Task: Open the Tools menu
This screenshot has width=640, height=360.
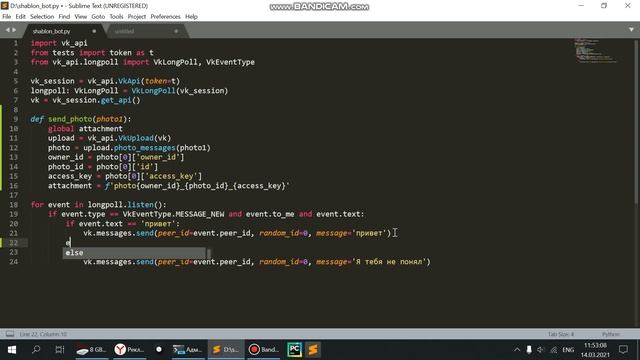Action: point(116,17)
